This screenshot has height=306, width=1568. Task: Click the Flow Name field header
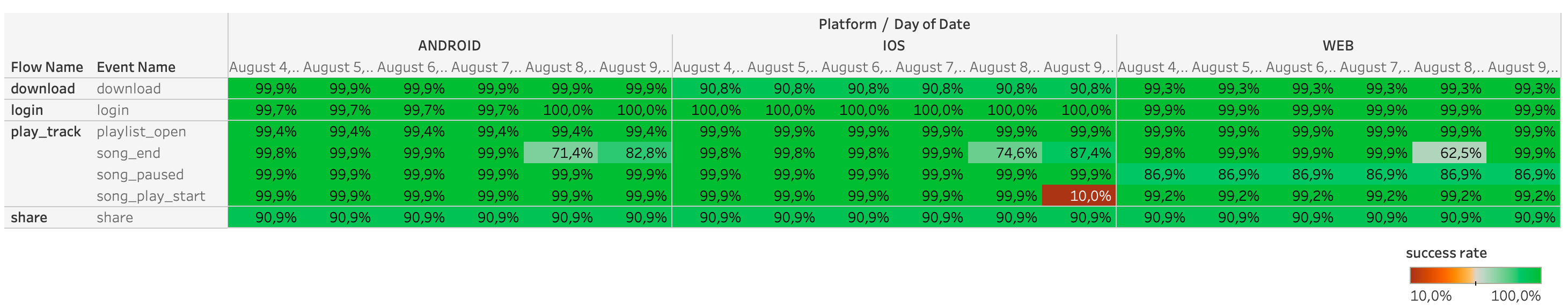click(x=47, y=67)
